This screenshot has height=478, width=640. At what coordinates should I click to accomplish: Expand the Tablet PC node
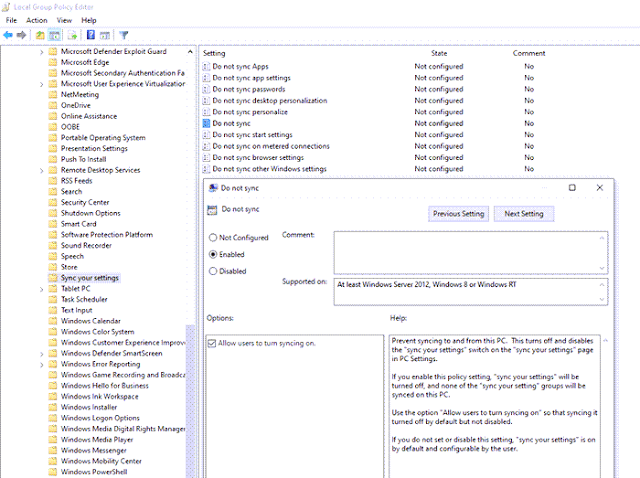pos(42,289)
